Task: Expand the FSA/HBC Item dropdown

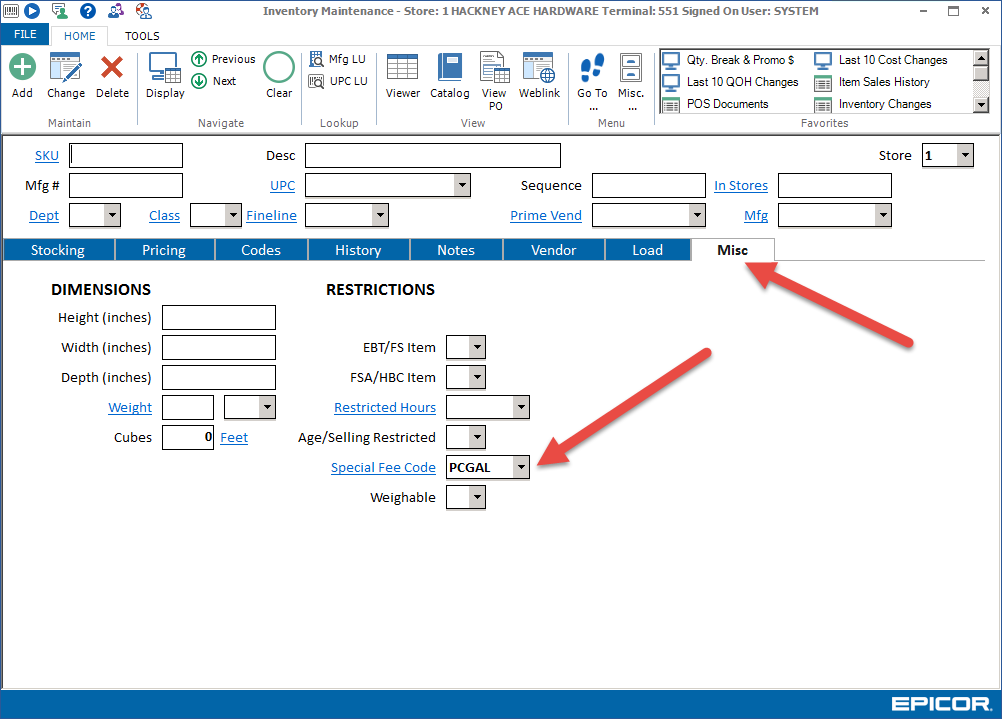Action: click(477, 377)
